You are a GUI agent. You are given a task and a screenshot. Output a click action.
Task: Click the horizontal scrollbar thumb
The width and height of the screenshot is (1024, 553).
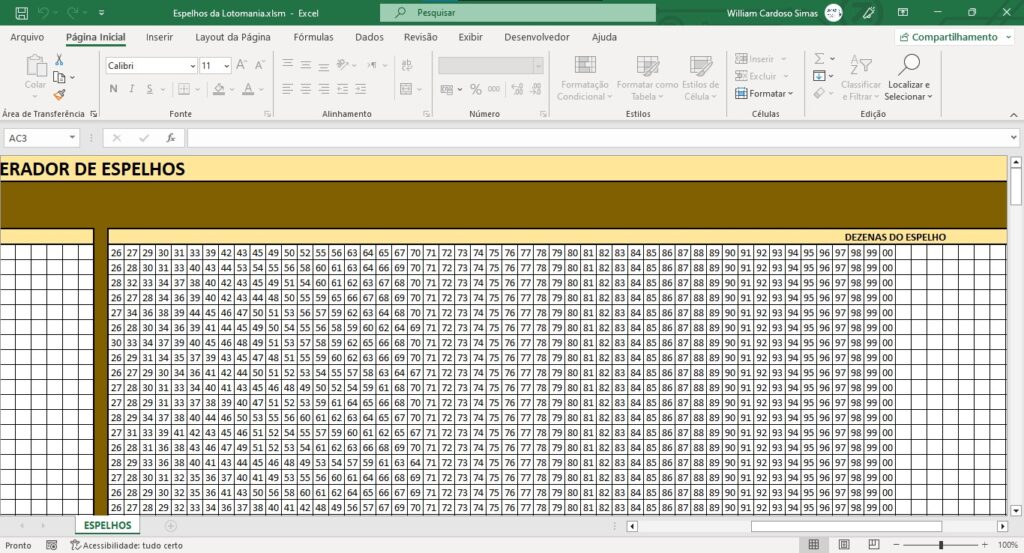coord(846,526)
